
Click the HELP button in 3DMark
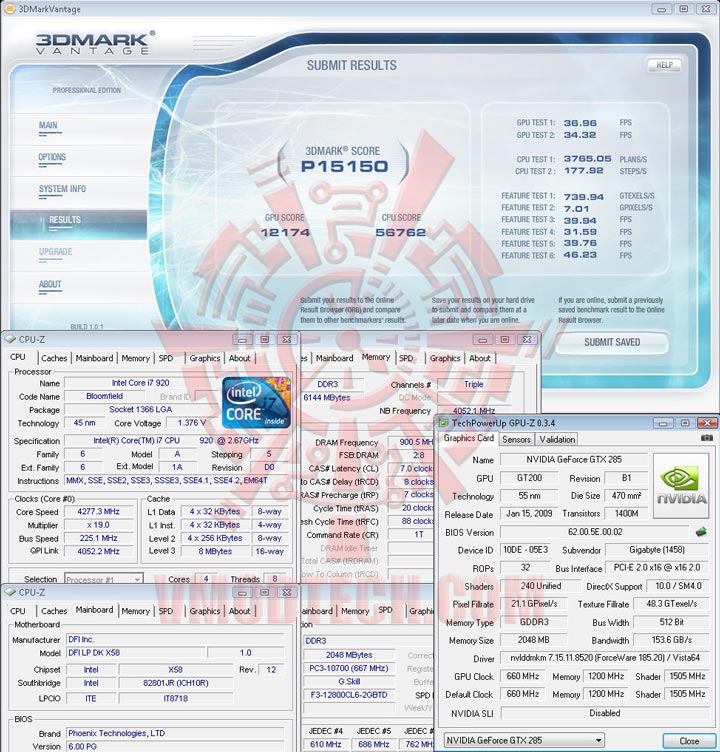tap(664, 65)
